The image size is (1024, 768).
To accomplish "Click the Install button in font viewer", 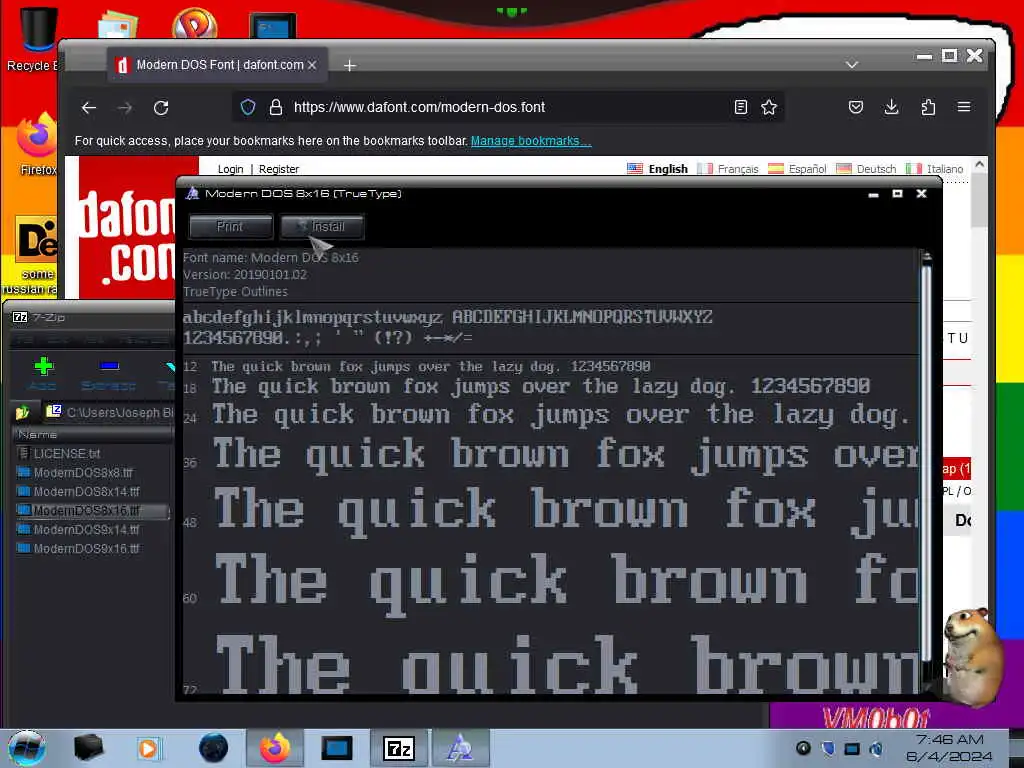I will 322,227.
